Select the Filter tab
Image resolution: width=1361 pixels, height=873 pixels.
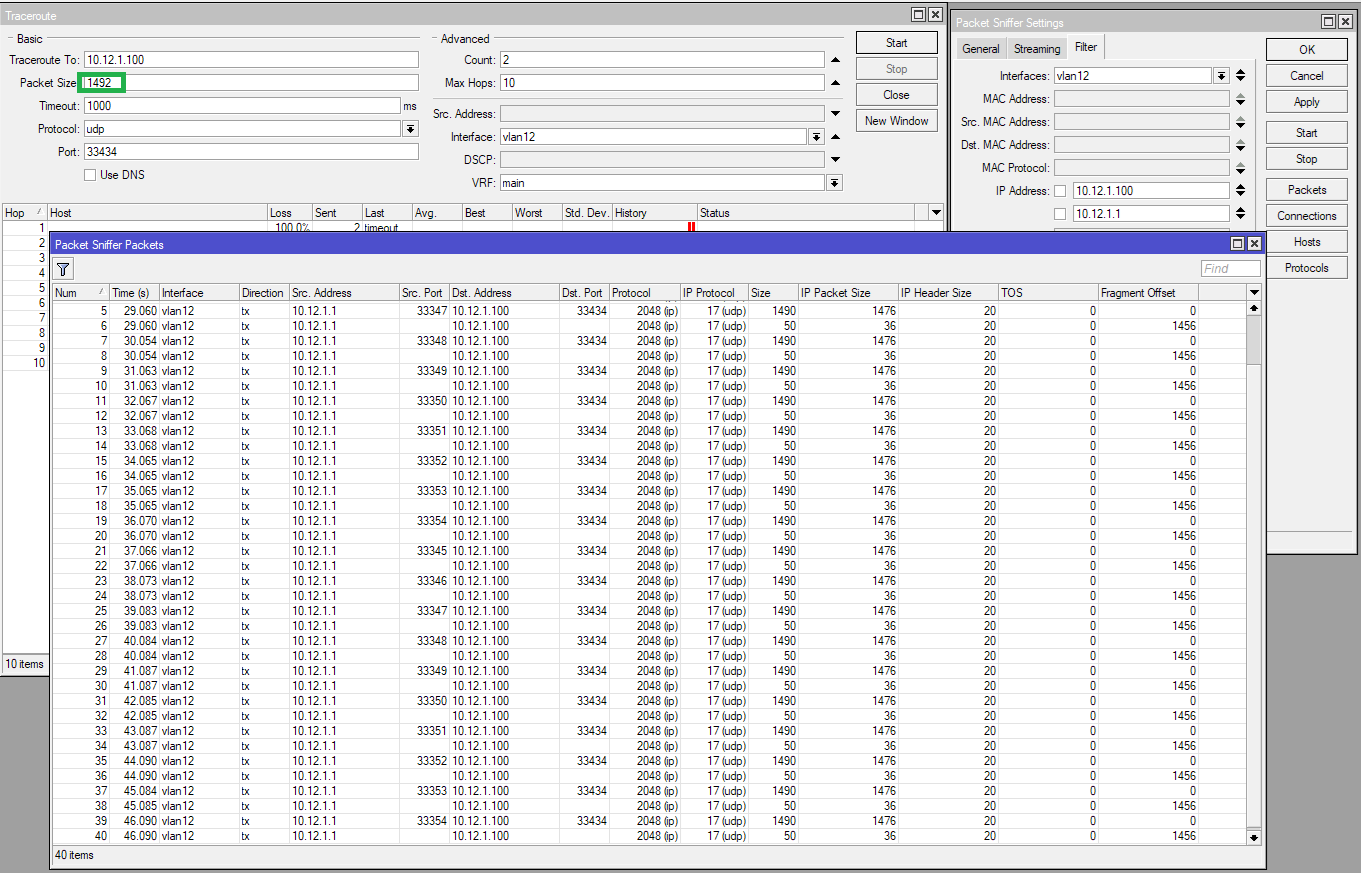[x=1085, y=47]
